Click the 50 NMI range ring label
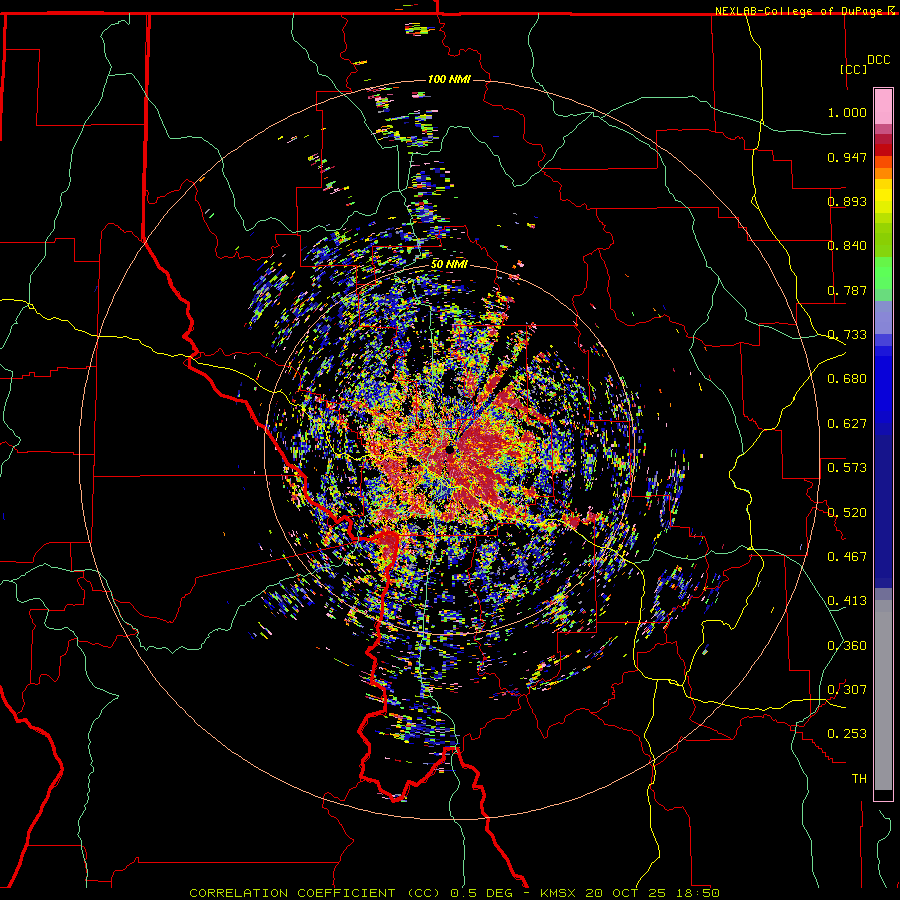The height and width of the screenshot is (900, 900). [449, 265]
